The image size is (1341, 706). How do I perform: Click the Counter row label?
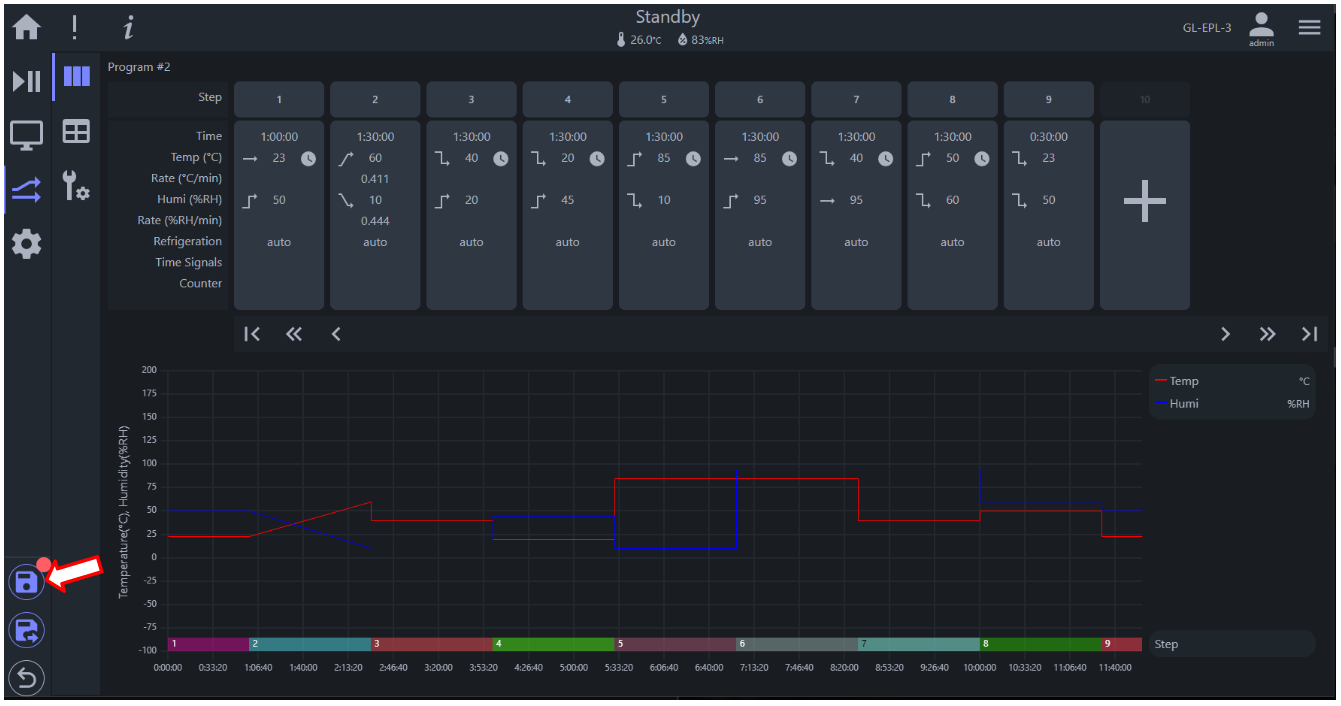201,284
